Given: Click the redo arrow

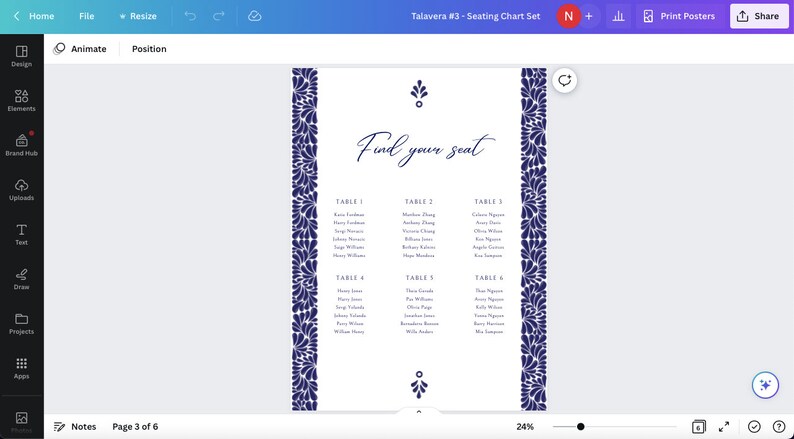Looking at the screenshot, I should 218,16.
